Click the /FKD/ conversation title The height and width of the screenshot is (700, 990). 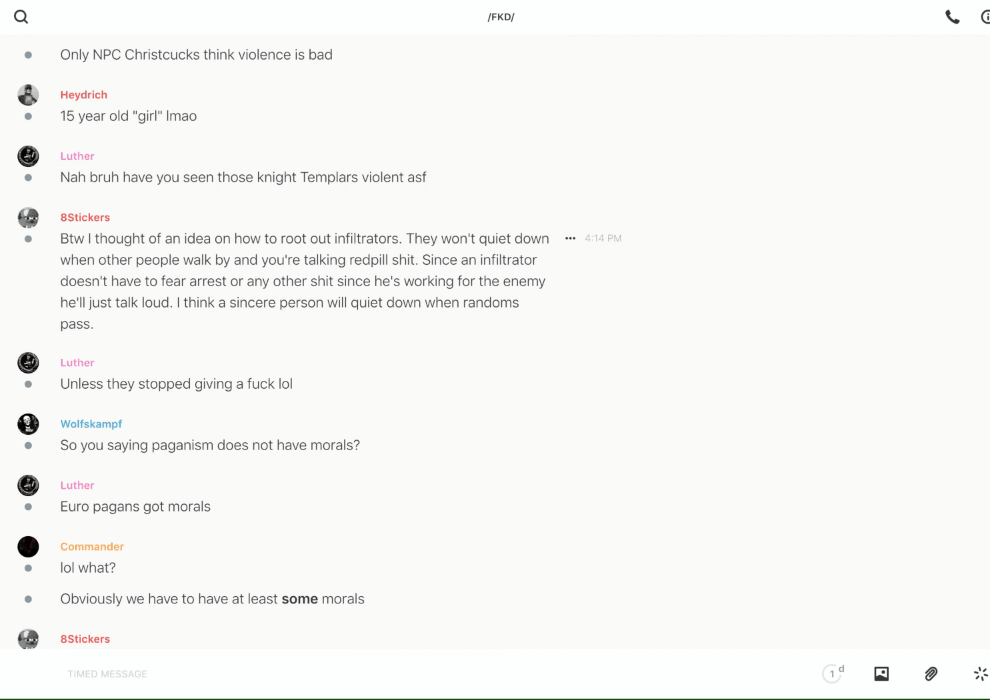click(500, 17)
